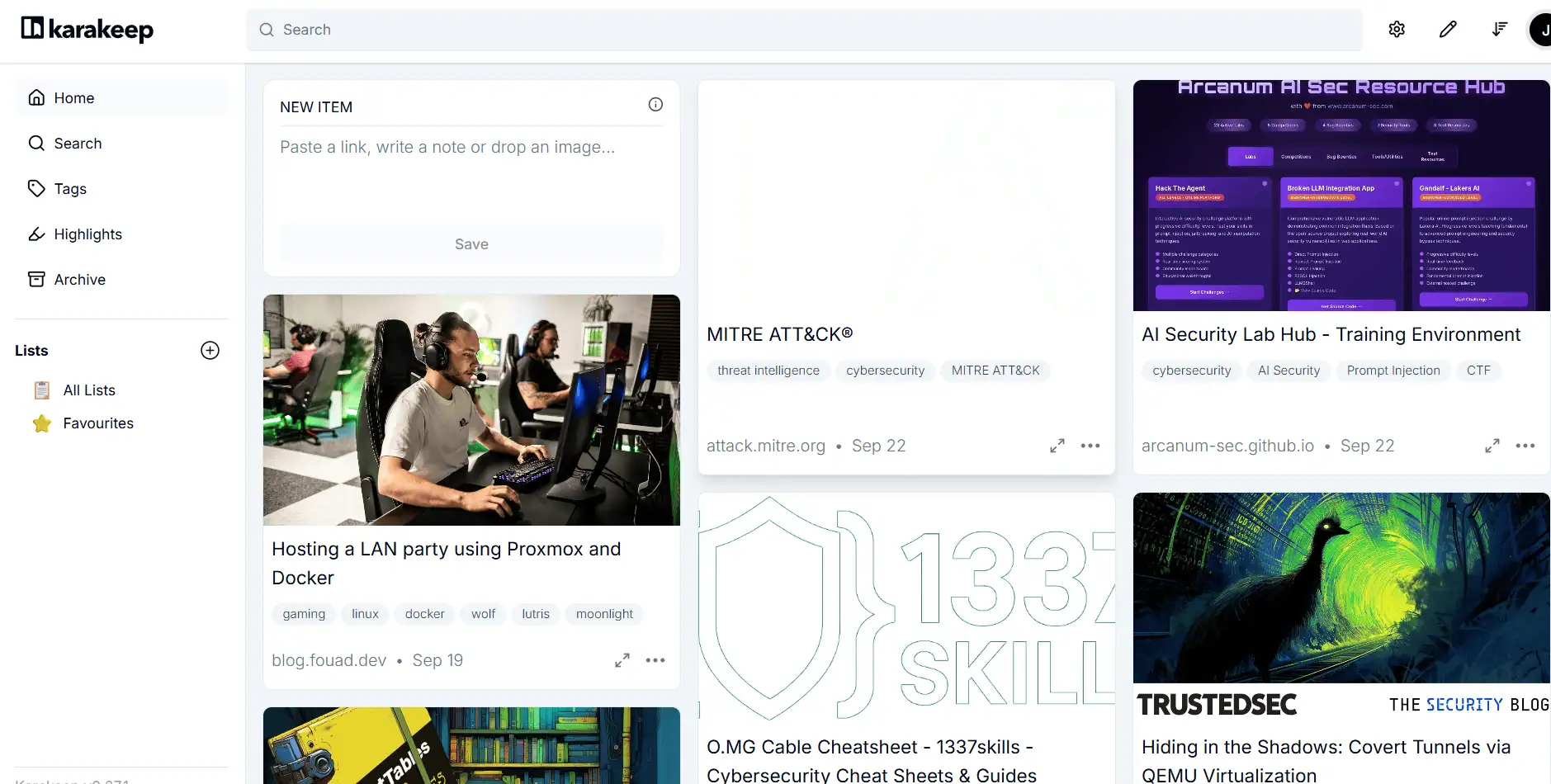Select cybersecurity tag on MITRE card
The height and width of the screenshot is (784, 1551).
(x=886, y=371)
